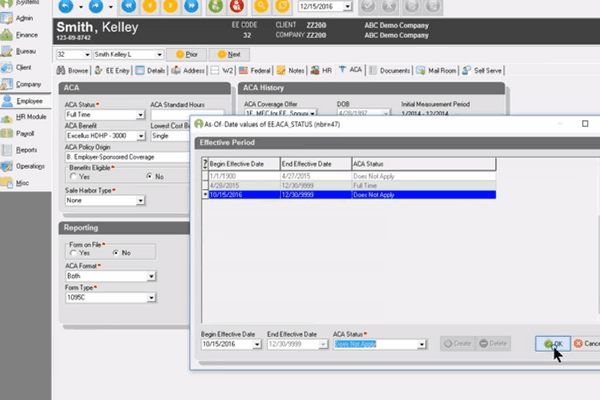Confirm dialog with the OK button
This screenshot has height=400, width=600.
[x=553, y=344]
